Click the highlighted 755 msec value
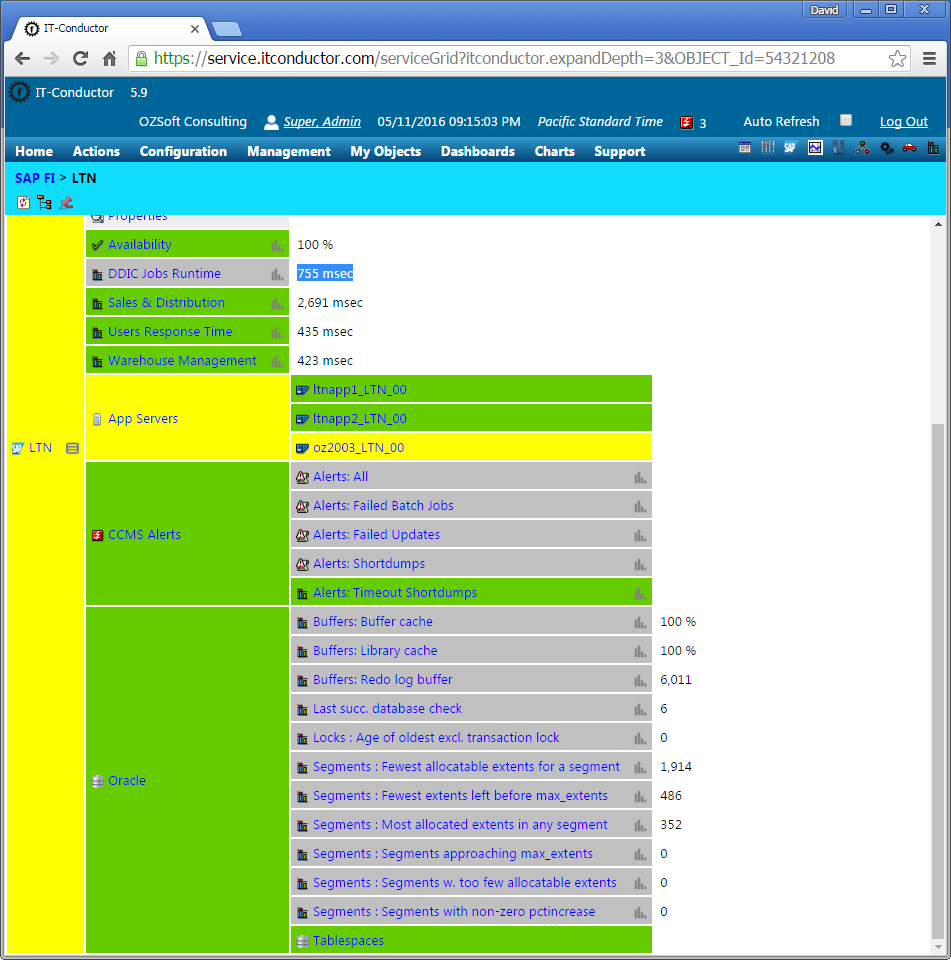 (x=325, y=274)
